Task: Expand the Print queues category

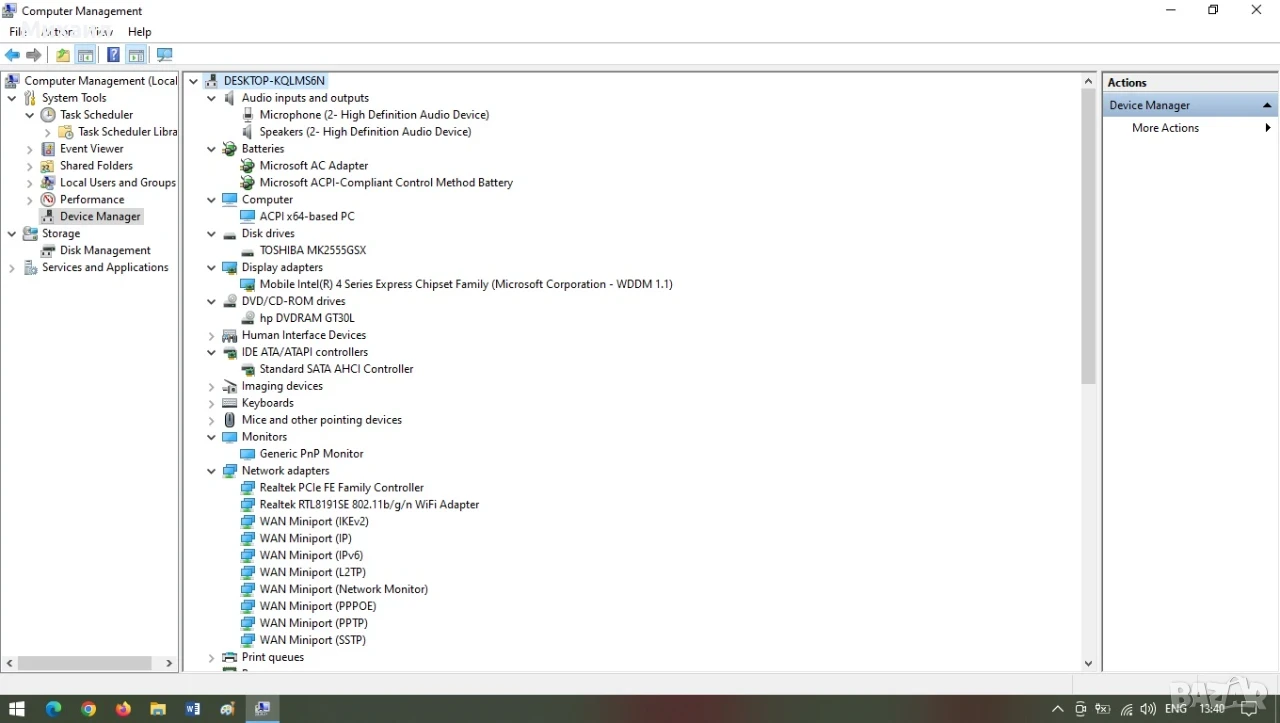Action: coord(211,658)
